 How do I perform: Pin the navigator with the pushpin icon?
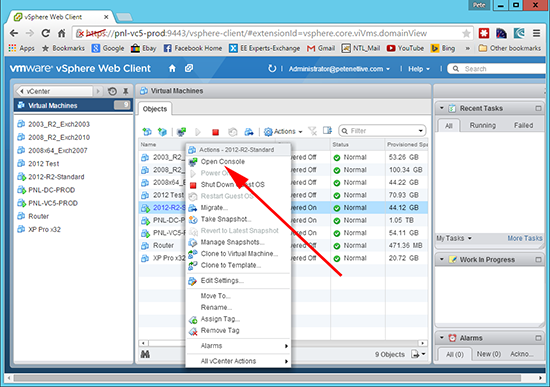tap(126, 91)
